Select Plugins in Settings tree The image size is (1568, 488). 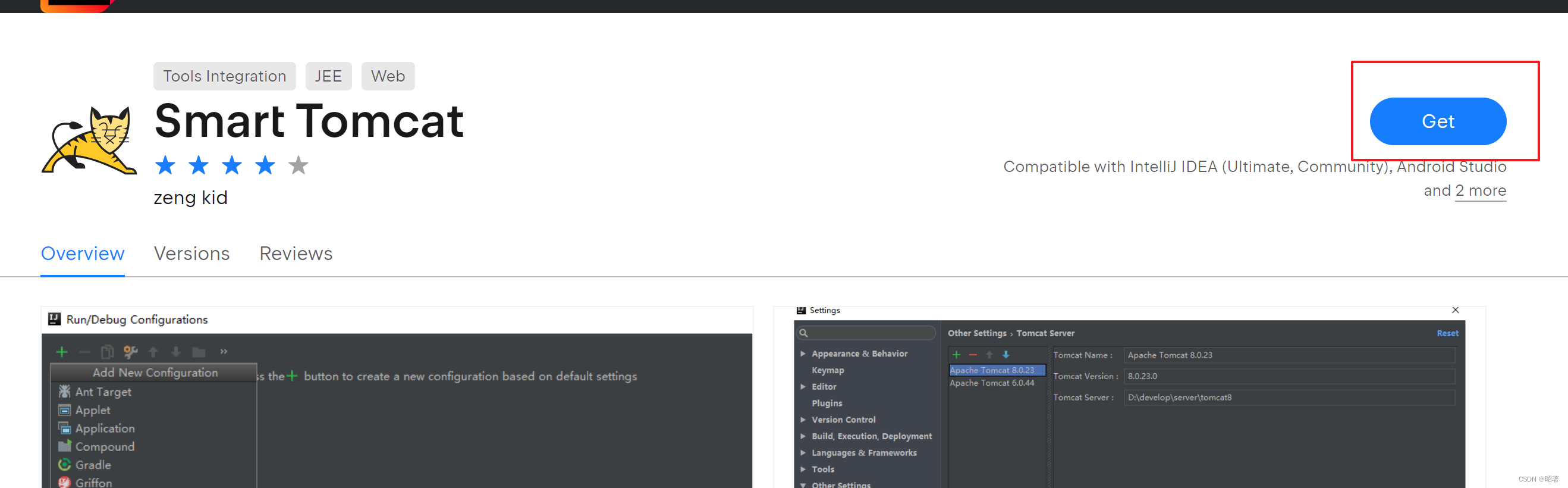(827, 403)
